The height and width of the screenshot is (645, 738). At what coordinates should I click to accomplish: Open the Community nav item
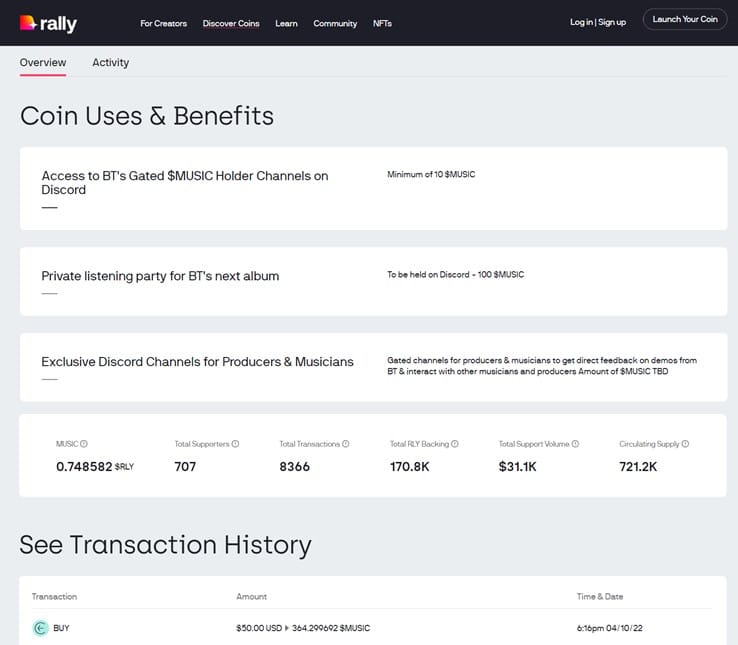[x=335, y=23]
